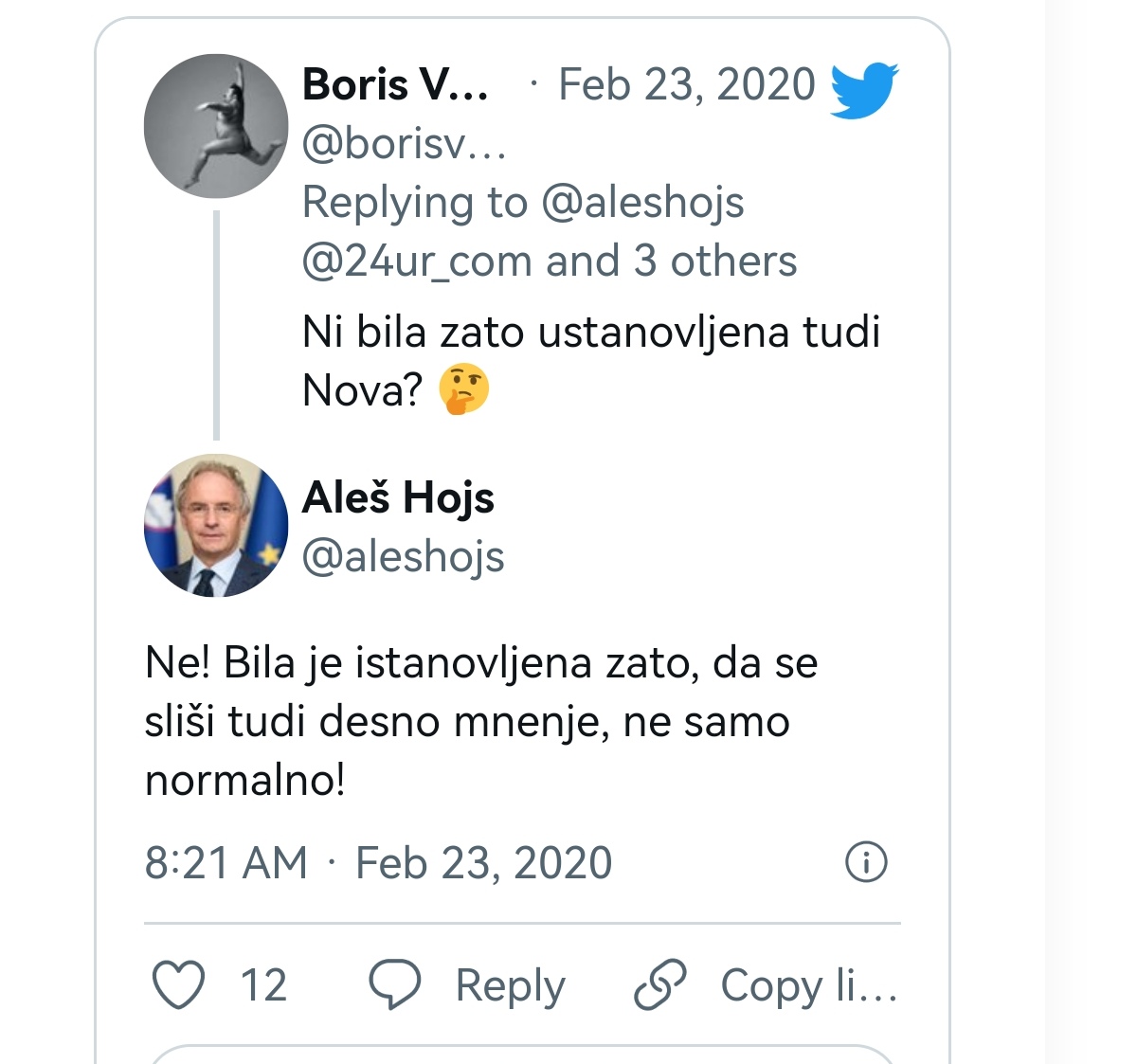
Task: Open the tweet info circle icon
Action: click(866, 862)
